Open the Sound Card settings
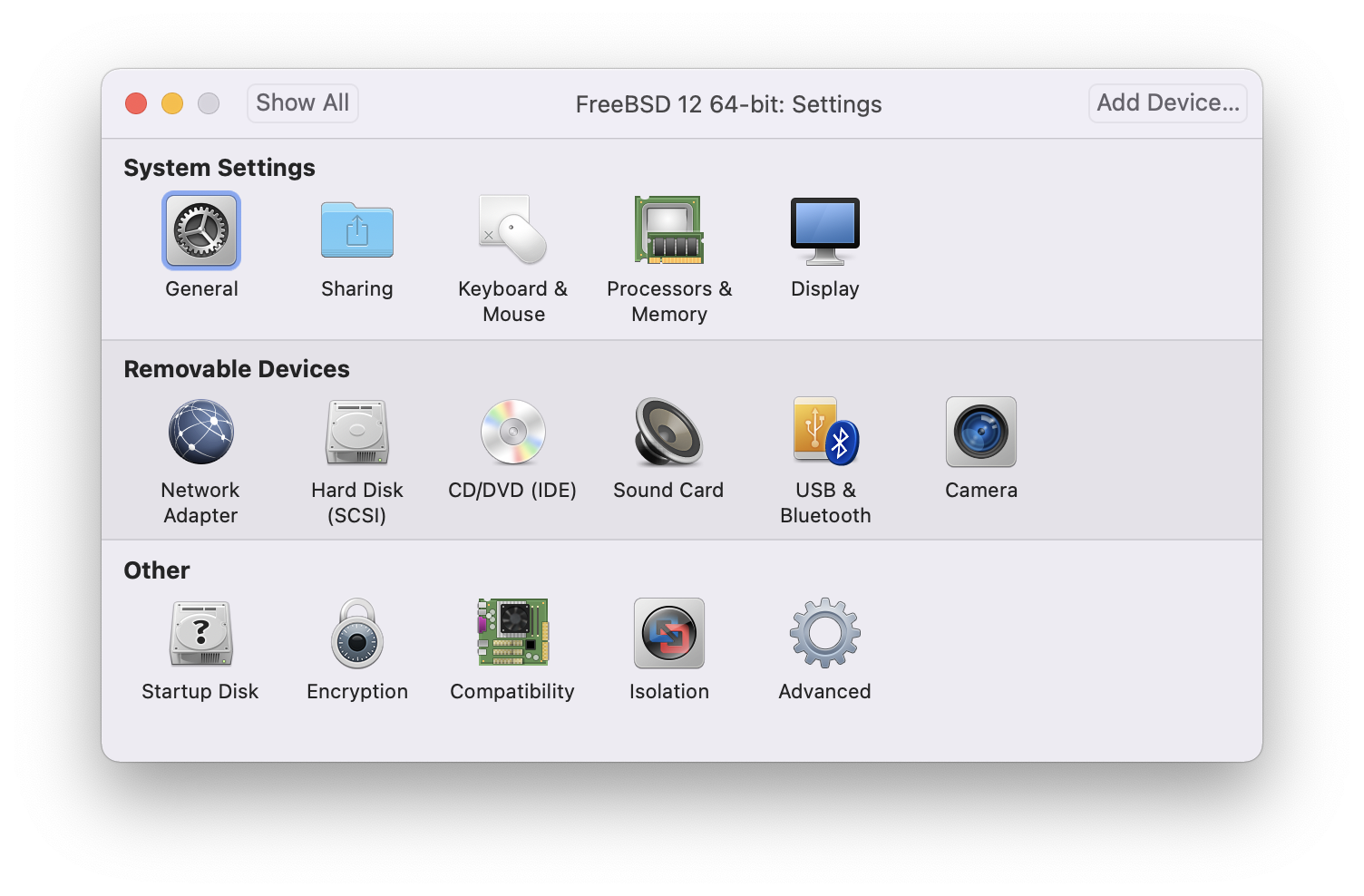 pos(669,432)
